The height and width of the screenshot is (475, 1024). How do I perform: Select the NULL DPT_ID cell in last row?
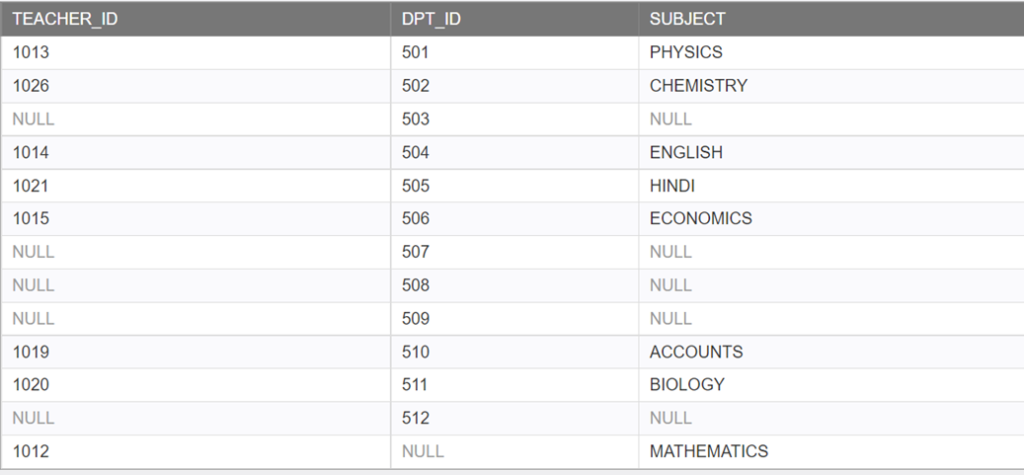pos(515,451)
